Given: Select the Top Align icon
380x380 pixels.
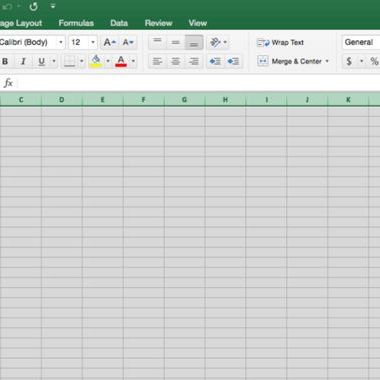Looking at the screenshot, I should click(x=157, y=42).
